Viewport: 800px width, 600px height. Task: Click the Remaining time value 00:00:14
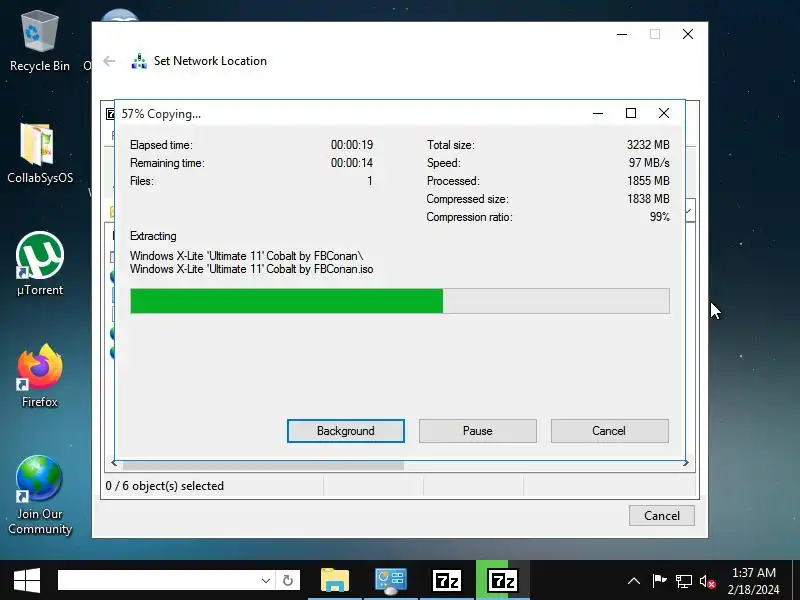pos(352,163)
